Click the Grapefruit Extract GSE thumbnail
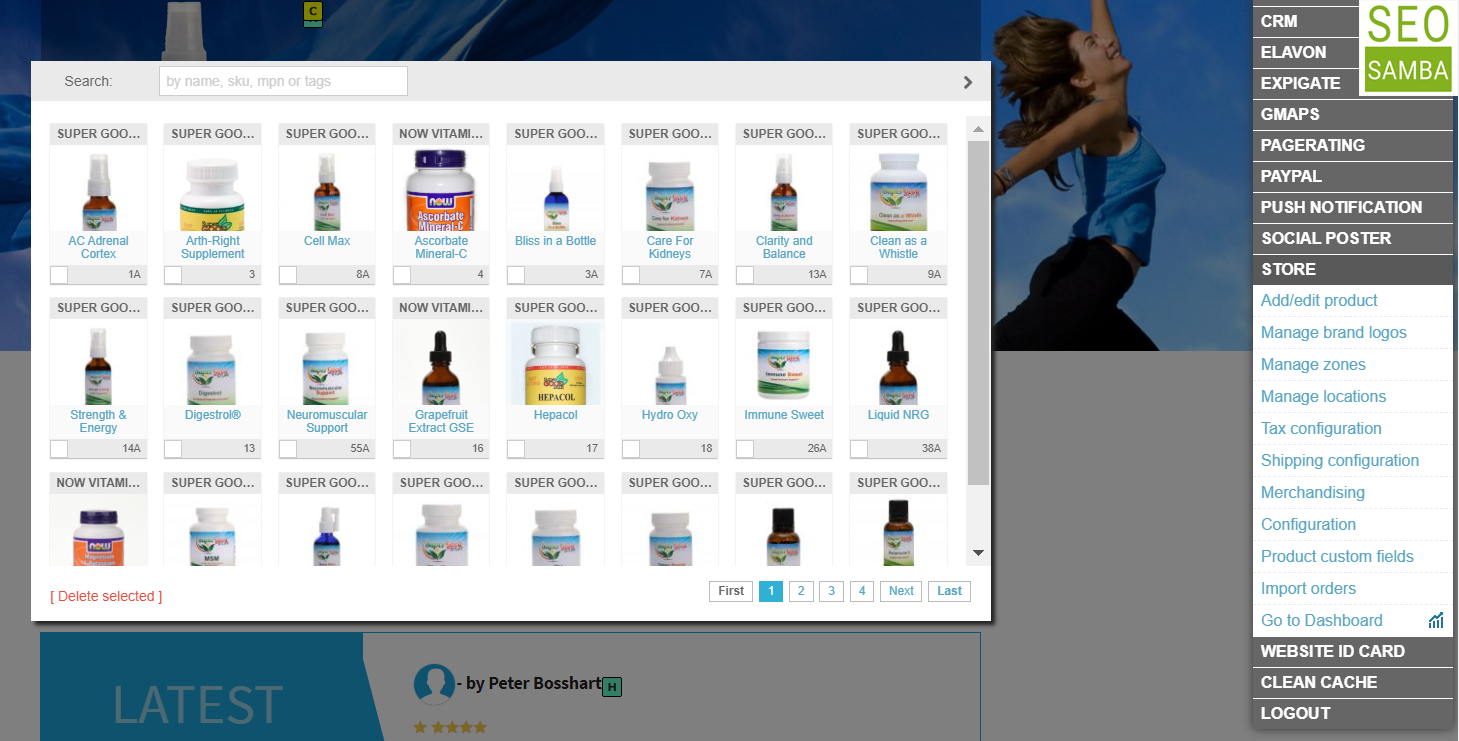1459x741 pixels. [441, 364]
